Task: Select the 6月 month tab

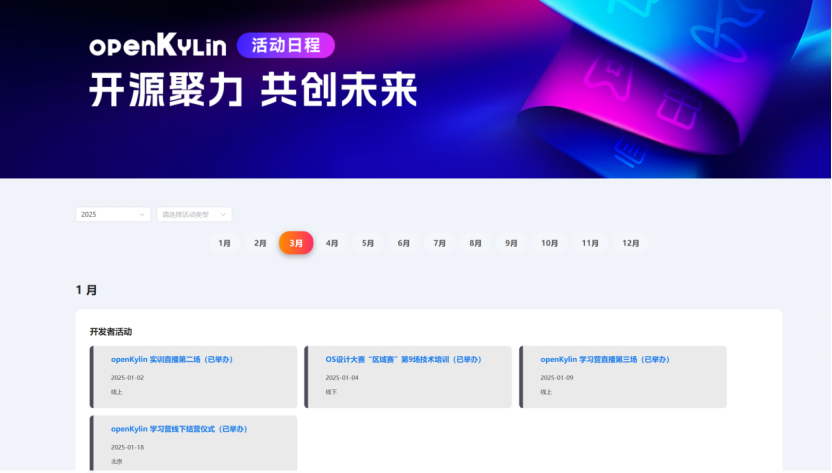Action: [x=404, y=243]
